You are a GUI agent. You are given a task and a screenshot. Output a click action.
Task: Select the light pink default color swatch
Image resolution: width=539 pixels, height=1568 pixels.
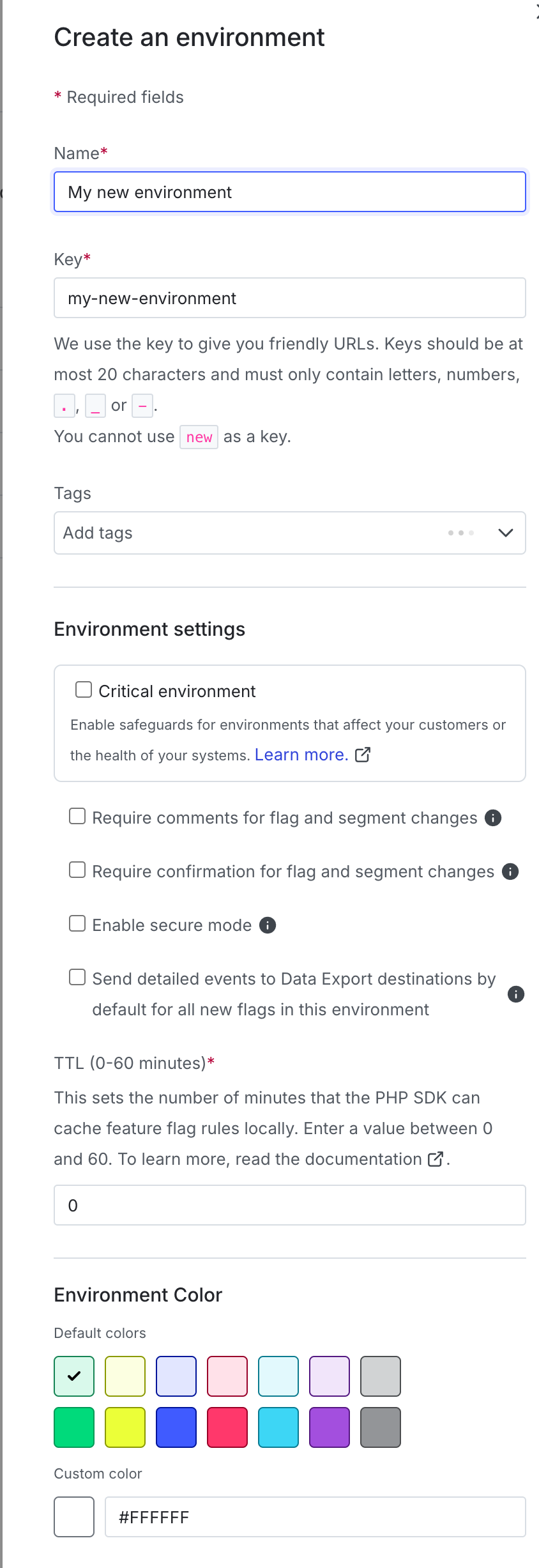(227, 1376)
